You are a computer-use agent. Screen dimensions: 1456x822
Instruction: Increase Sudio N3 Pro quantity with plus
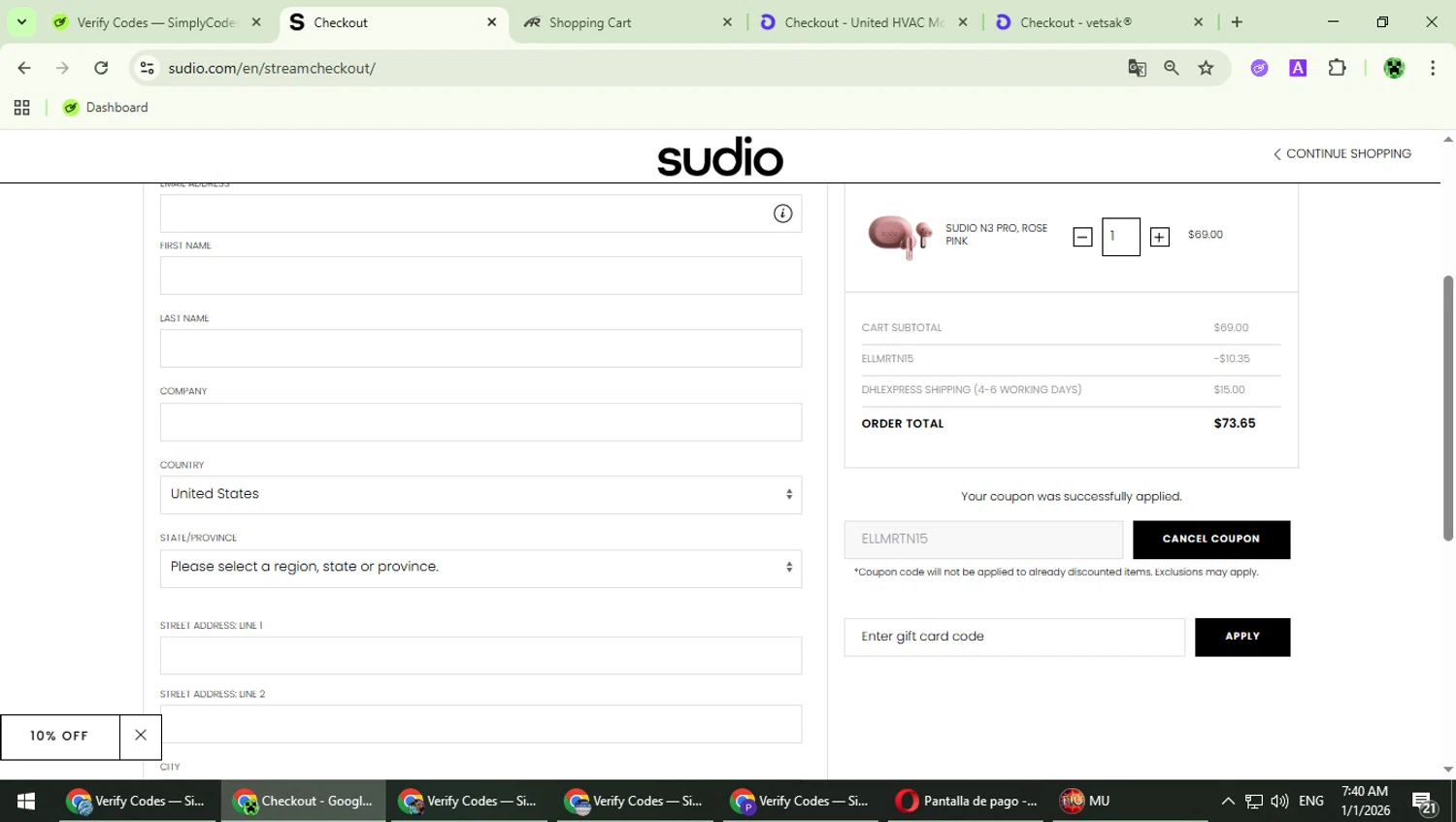point(1159,237)
